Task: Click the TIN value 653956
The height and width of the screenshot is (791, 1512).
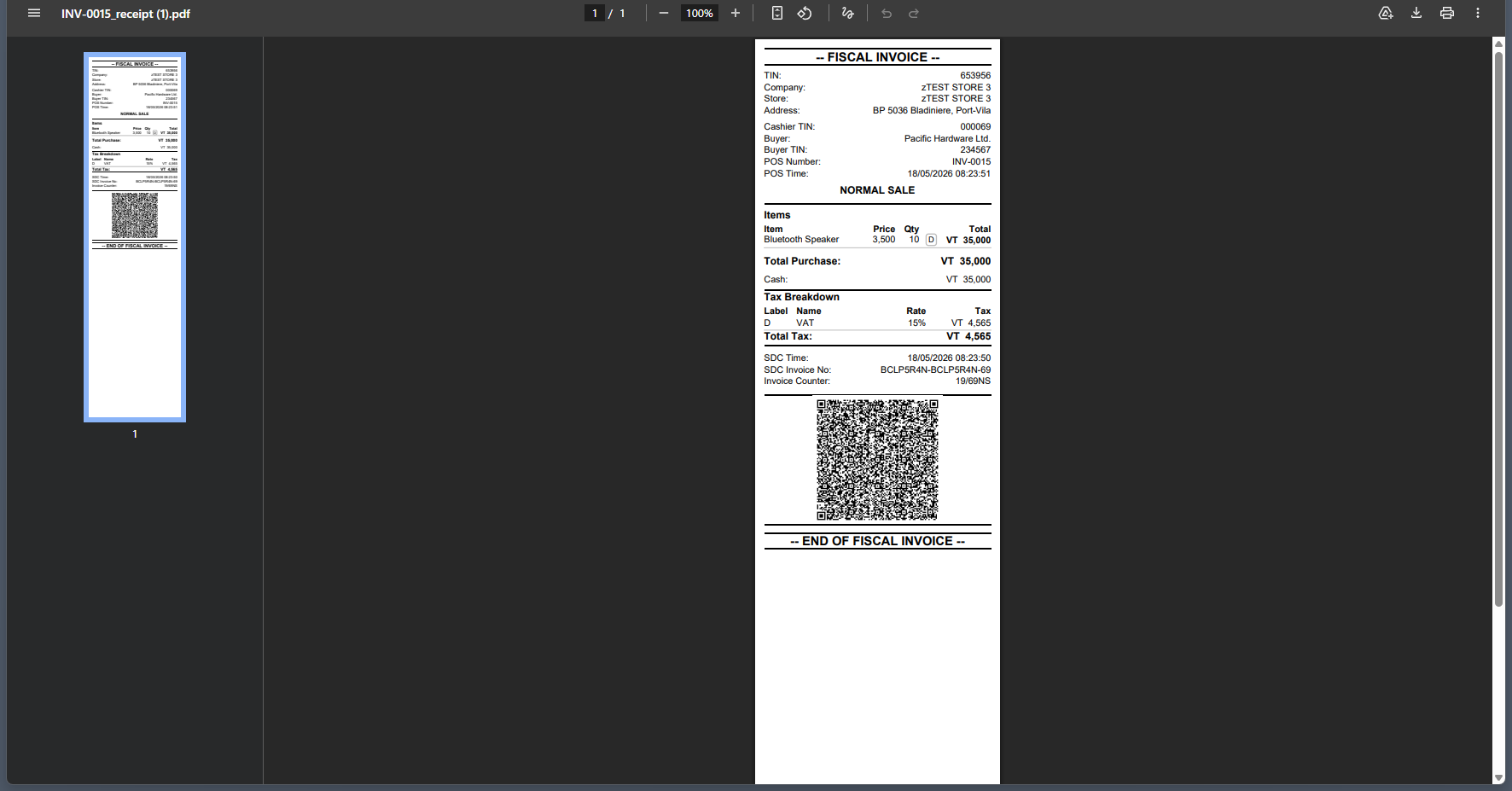Action: [x=975, y=75]
